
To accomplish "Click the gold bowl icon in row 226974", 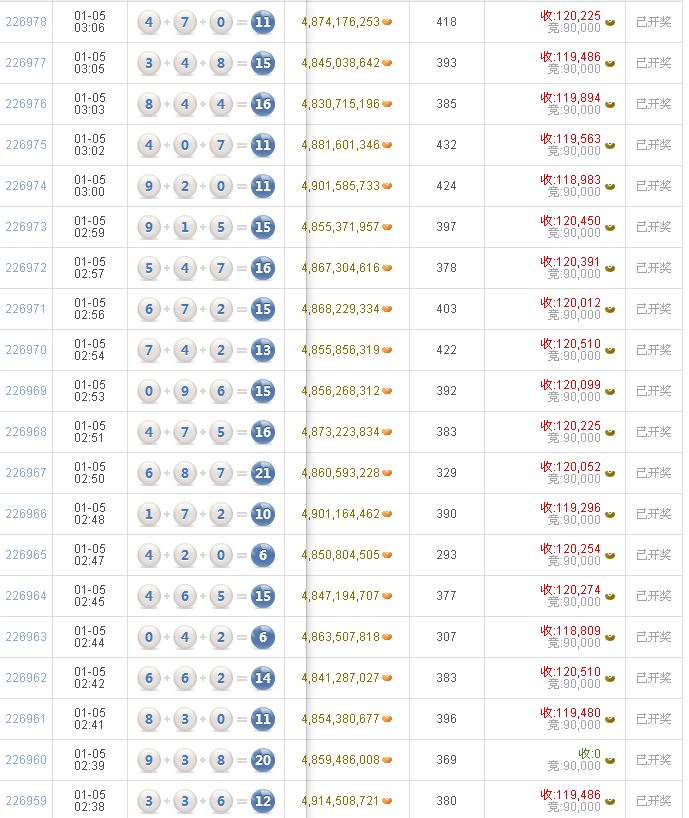I will [610, 187].
